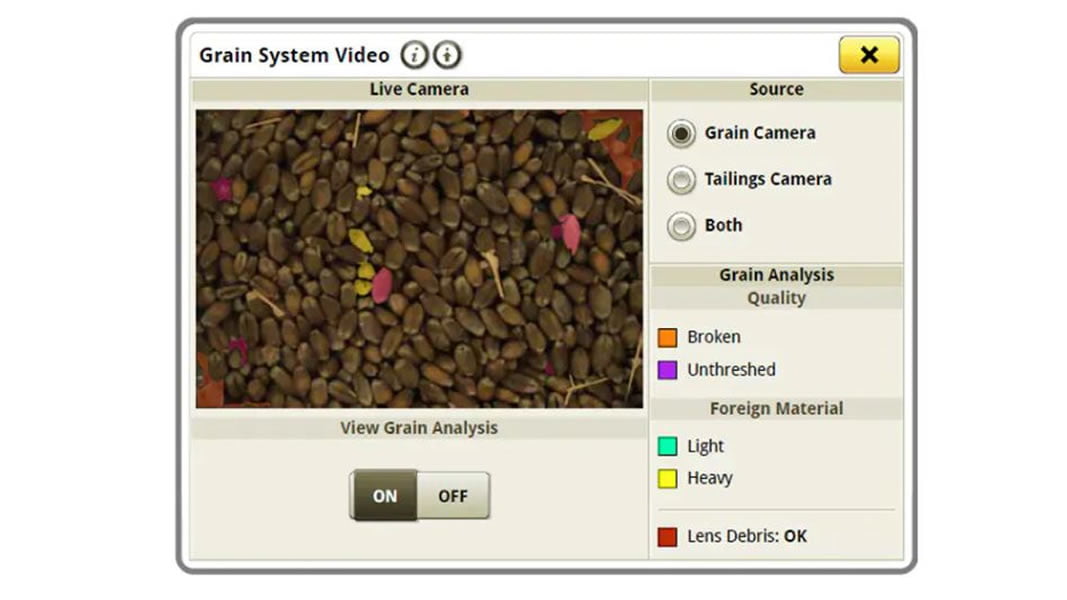Click the purple Unthreshed color swatch
This screenshot has height=600, width=1067.
(667, 370)
